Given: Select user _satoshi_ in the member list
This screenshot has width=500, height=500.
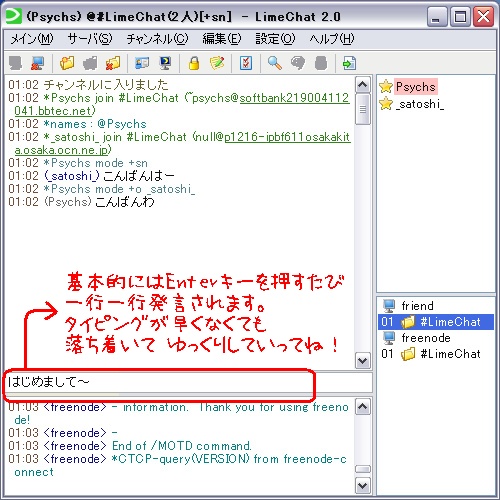Looking at the screenshot, I should tap(420, 104).
